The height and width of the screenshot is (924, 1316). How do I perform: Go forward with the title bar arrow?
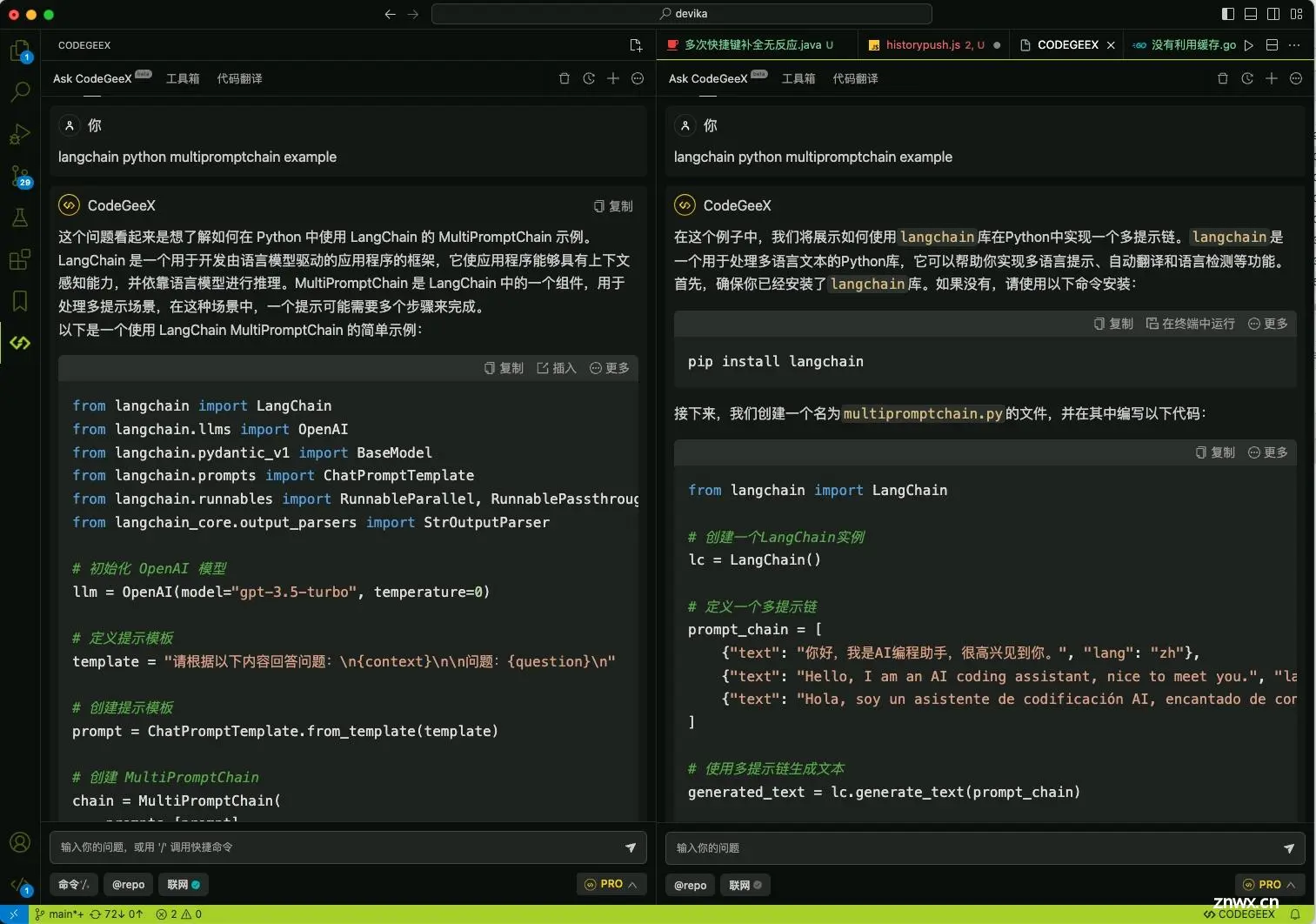click(x=413, y=14)
